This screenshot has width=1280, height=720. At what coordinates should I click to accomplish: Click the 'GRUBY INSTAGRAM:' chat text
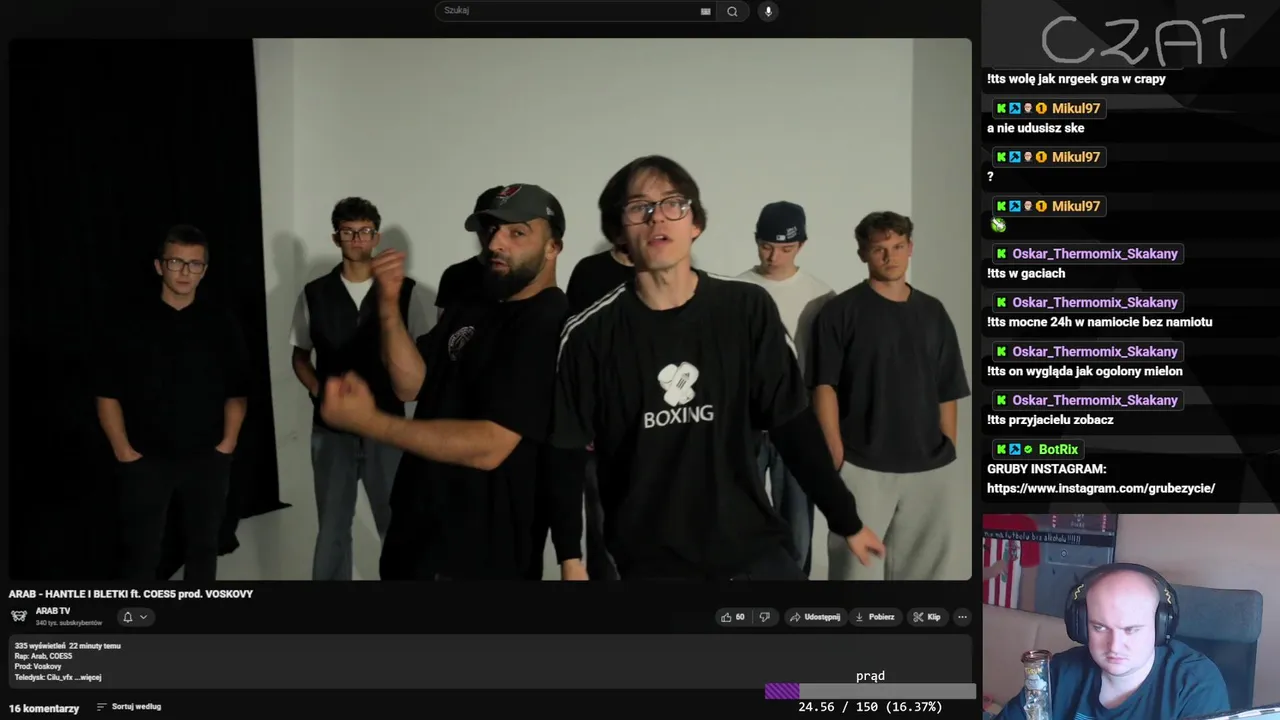[x=1046, y=469]
